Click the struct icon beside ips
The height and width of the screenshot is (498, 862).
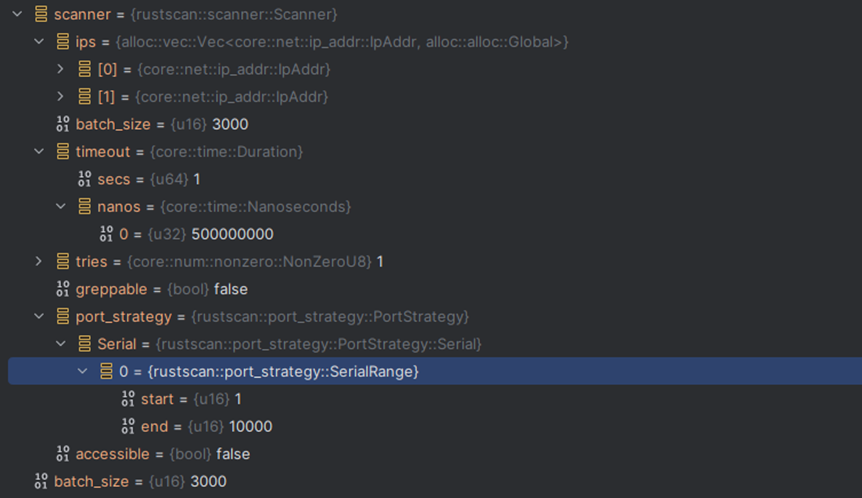click(63, 42)
